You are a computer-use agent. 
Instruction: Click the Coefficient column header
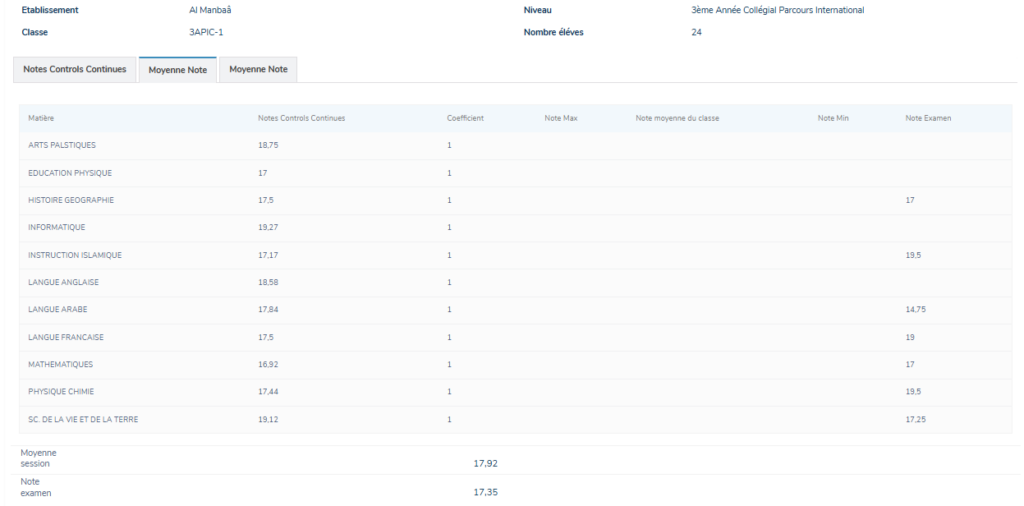pyautogui.click(x=466, y=118)
